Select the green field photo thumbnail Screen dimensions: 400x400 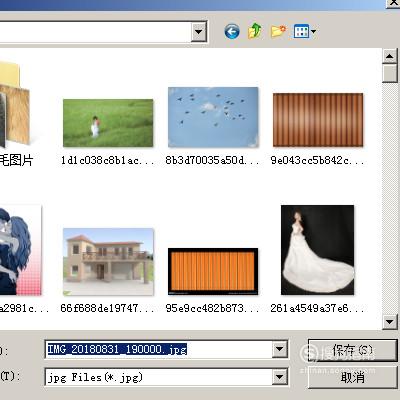(108, 123)
